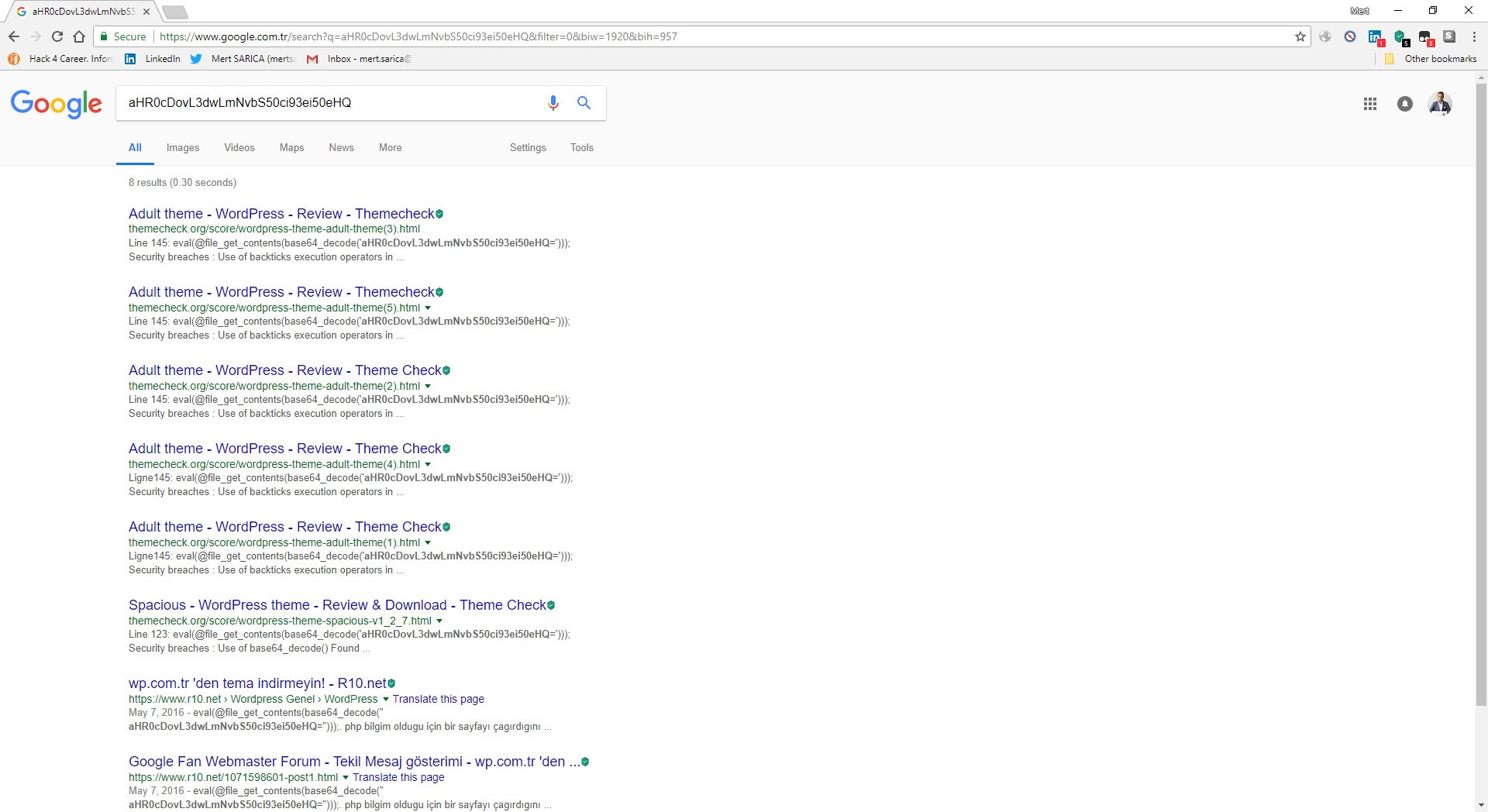Open the adult-theme(1).html Theme Check result title
The height and width of the screenshot is (812, 1488).
click(284, 527)
